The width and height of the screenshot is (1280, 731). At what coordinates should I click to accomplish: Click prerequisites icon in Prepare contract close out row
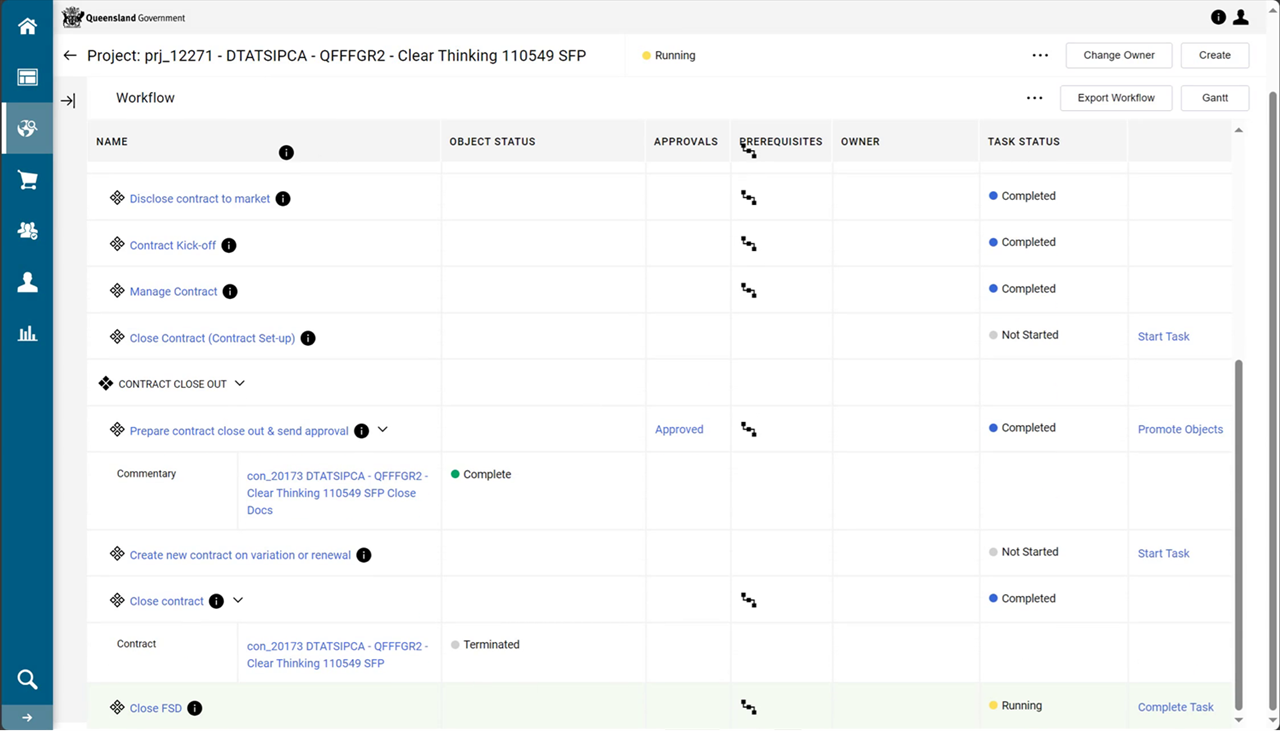pos(748,429)
